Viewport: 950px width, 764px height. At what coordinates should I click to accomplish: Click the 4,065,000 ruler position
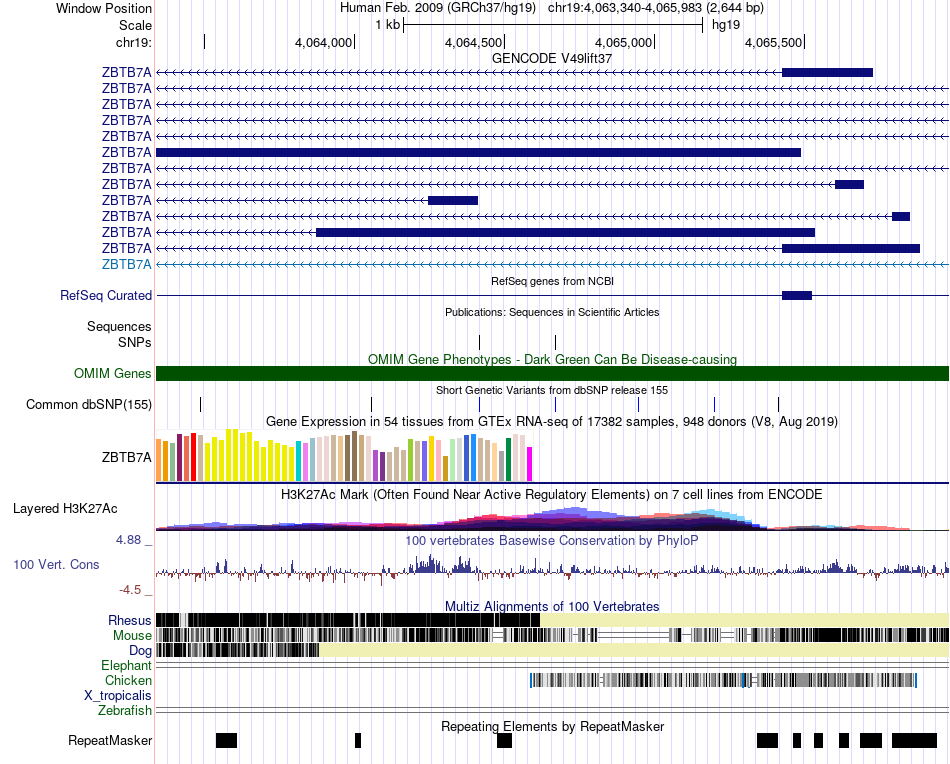click(x=623, y=42)
